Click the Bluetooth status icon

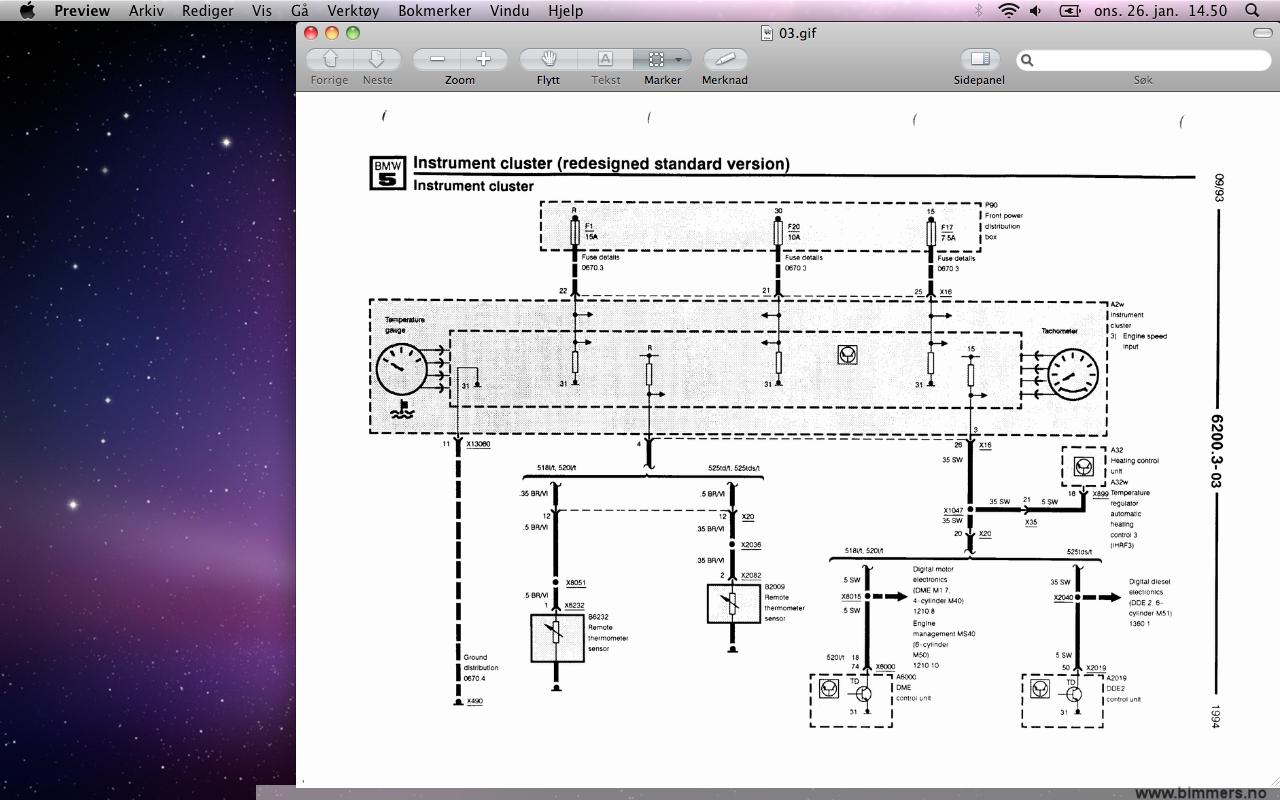click(x=979, y=11)
